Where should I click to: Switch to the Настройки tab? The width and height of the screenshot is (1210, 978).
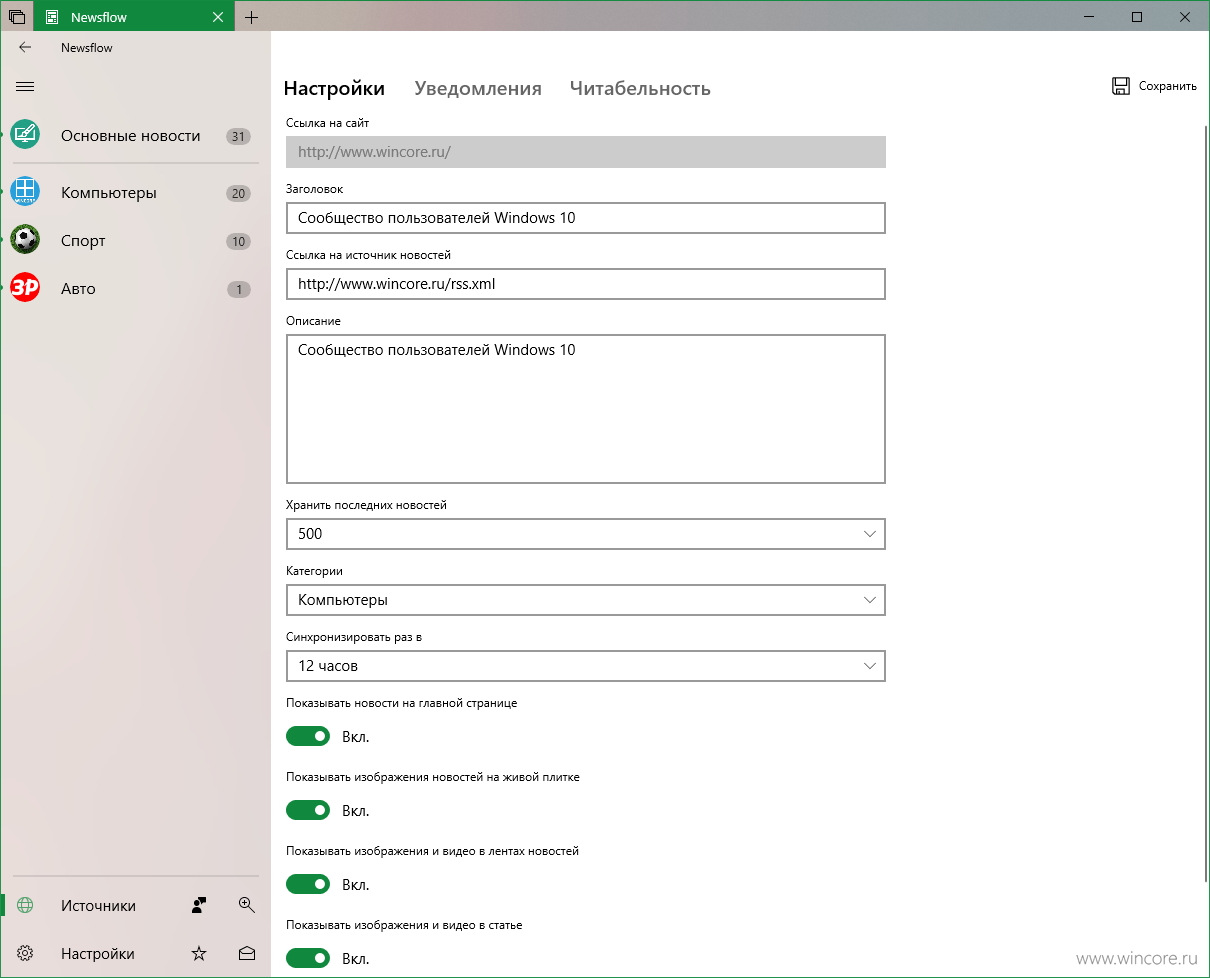coord(334,88)
